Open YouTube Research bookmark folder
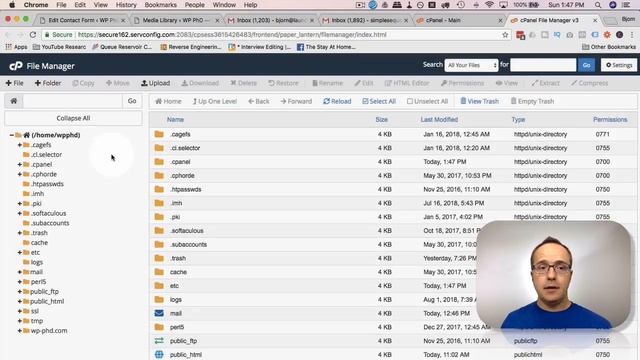Viewport: 640px width, 360px height. coord(60,47)
